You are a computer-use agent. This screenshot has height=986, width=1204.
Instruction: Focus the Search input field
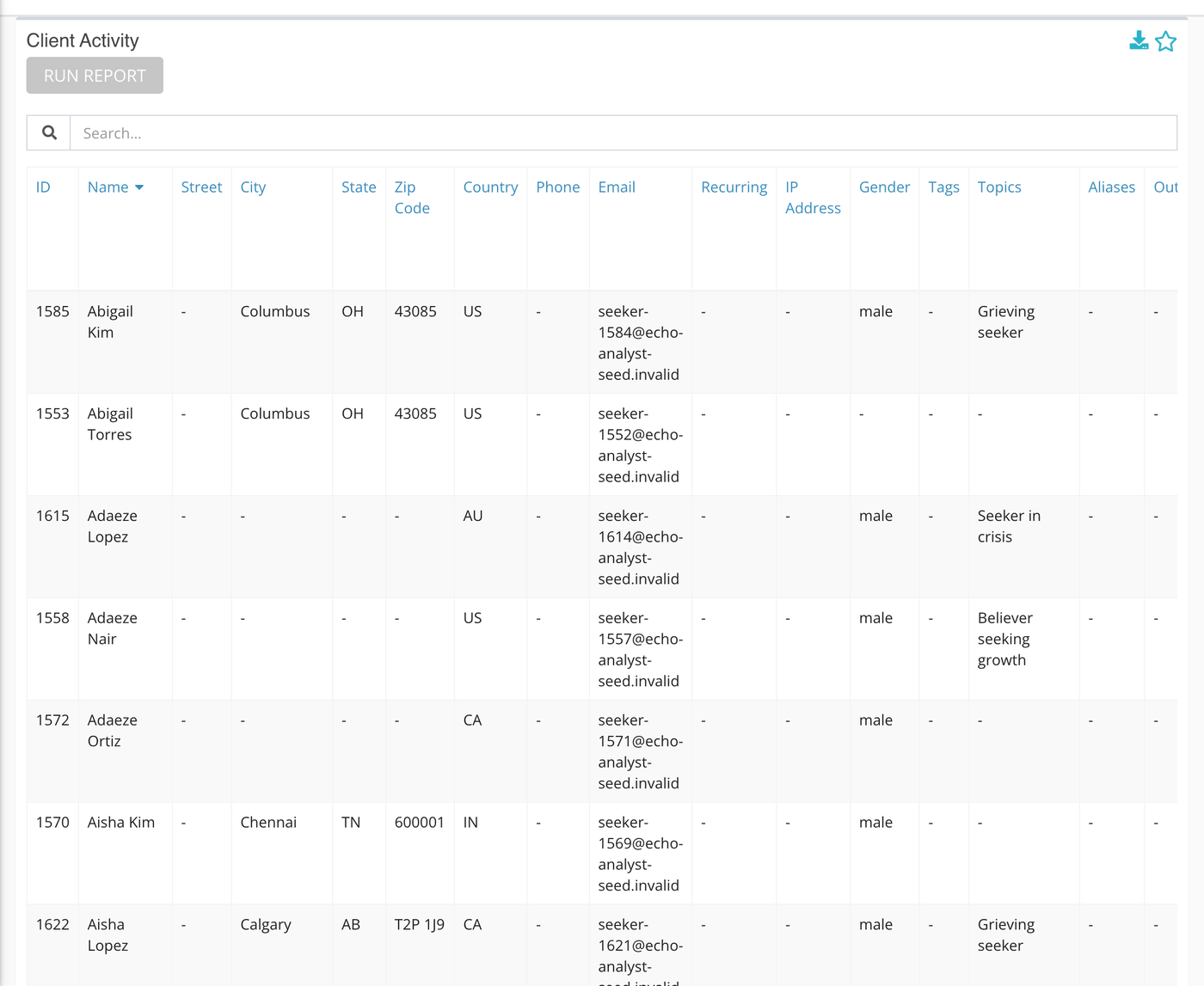[623, 132]
